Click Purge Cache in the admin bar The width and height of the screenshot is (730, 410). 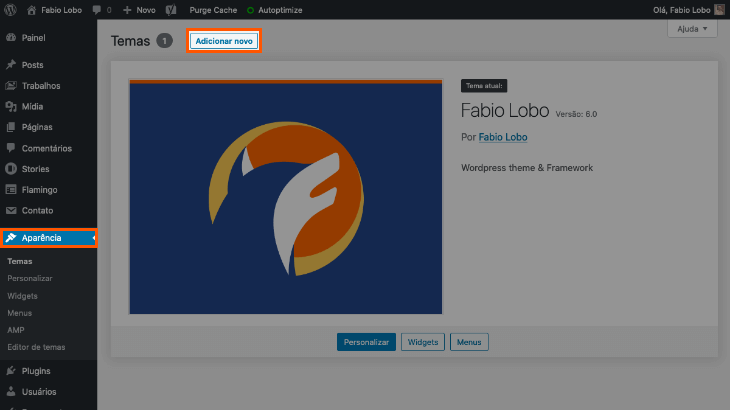coord(213,9)
